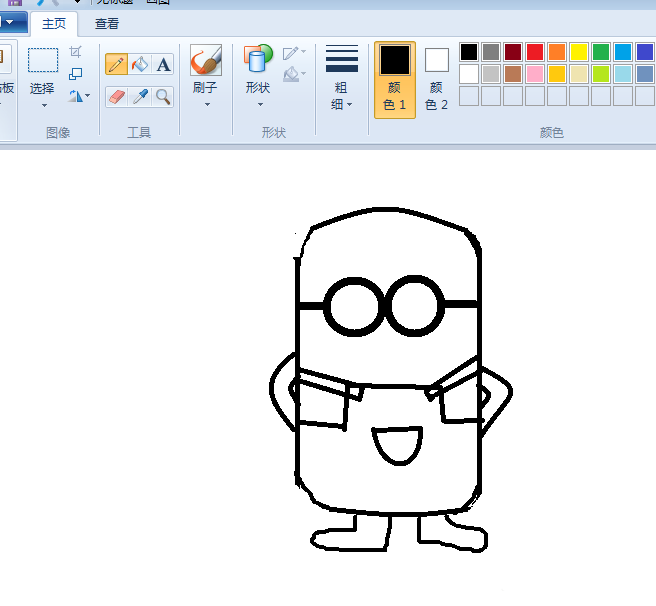Expand the 选择 (Select) dropdown arrow
Image resolution: width=656 pixels, height=606 pixels.
(x=44, y=105)
